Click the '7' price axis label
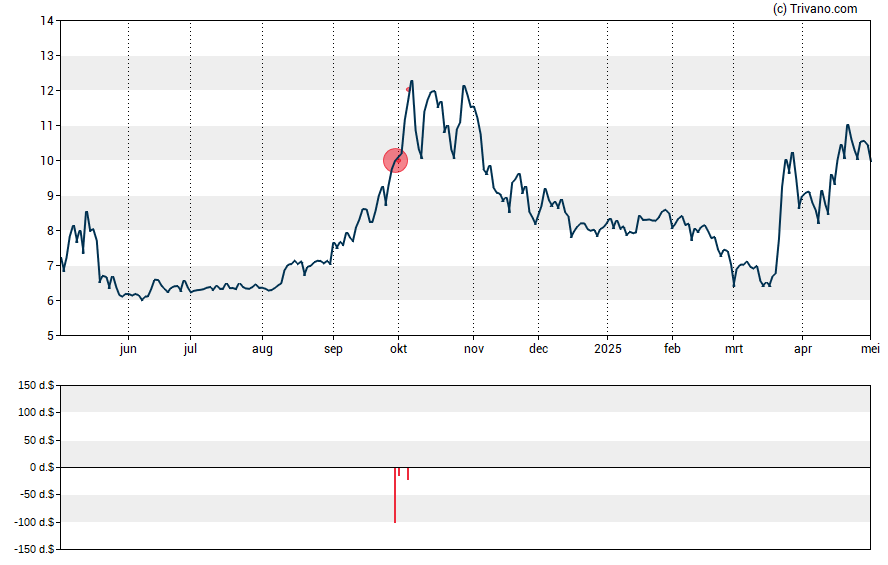The width and height of the screenshot is (888, 565). (50, 266)
